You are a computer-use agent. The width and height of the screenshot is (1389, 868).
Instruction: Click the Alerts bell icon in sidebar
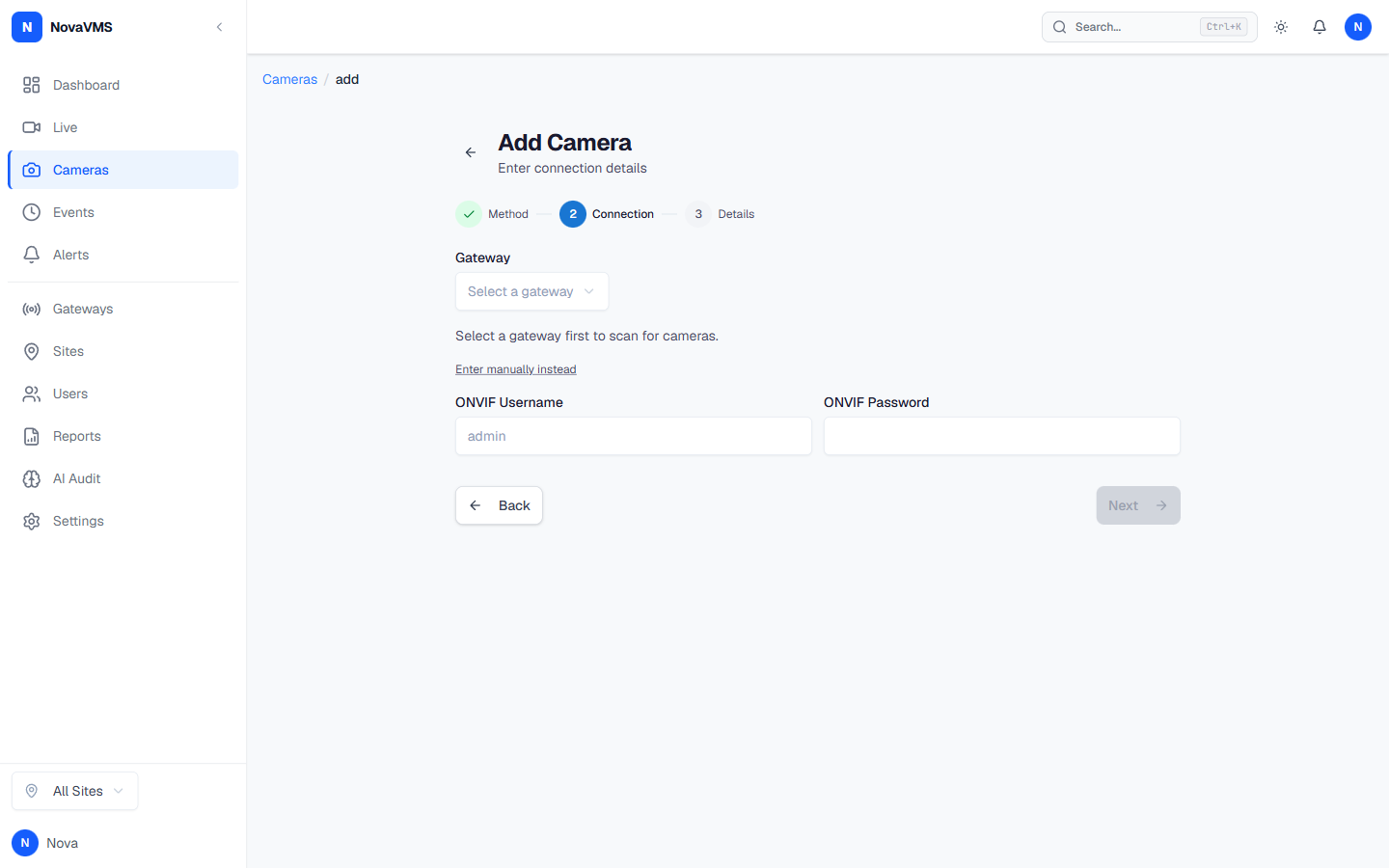click(32, 255)
